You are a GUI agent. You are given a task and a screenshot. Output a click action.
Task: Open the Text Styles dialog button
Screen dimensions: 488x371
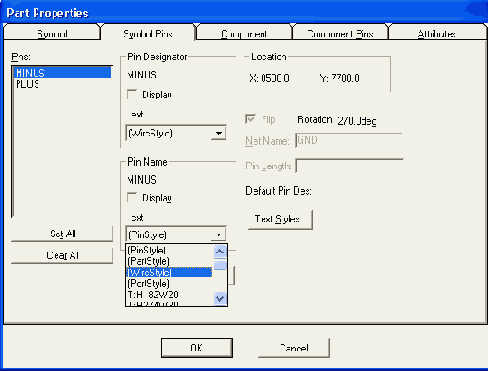coord(280,219)
